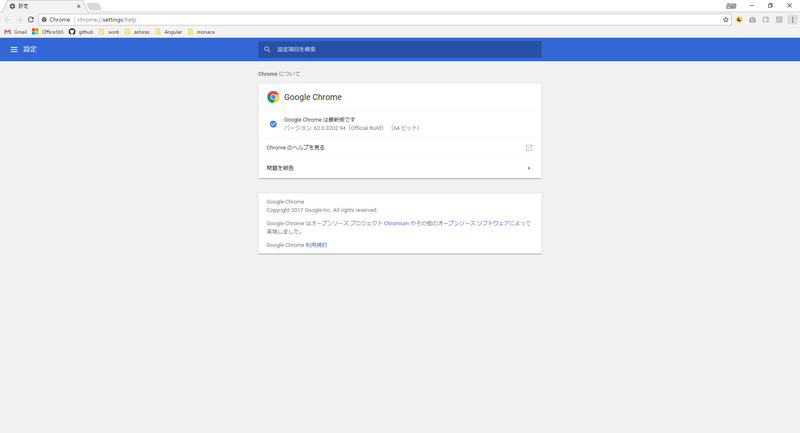Open the Chrome three-dot menu
The height and width of the screenshot is (433, 800).
point(792,19)
